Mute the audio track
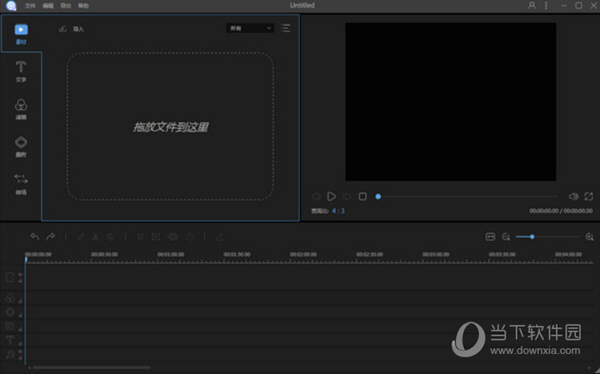 coord(20,351)
